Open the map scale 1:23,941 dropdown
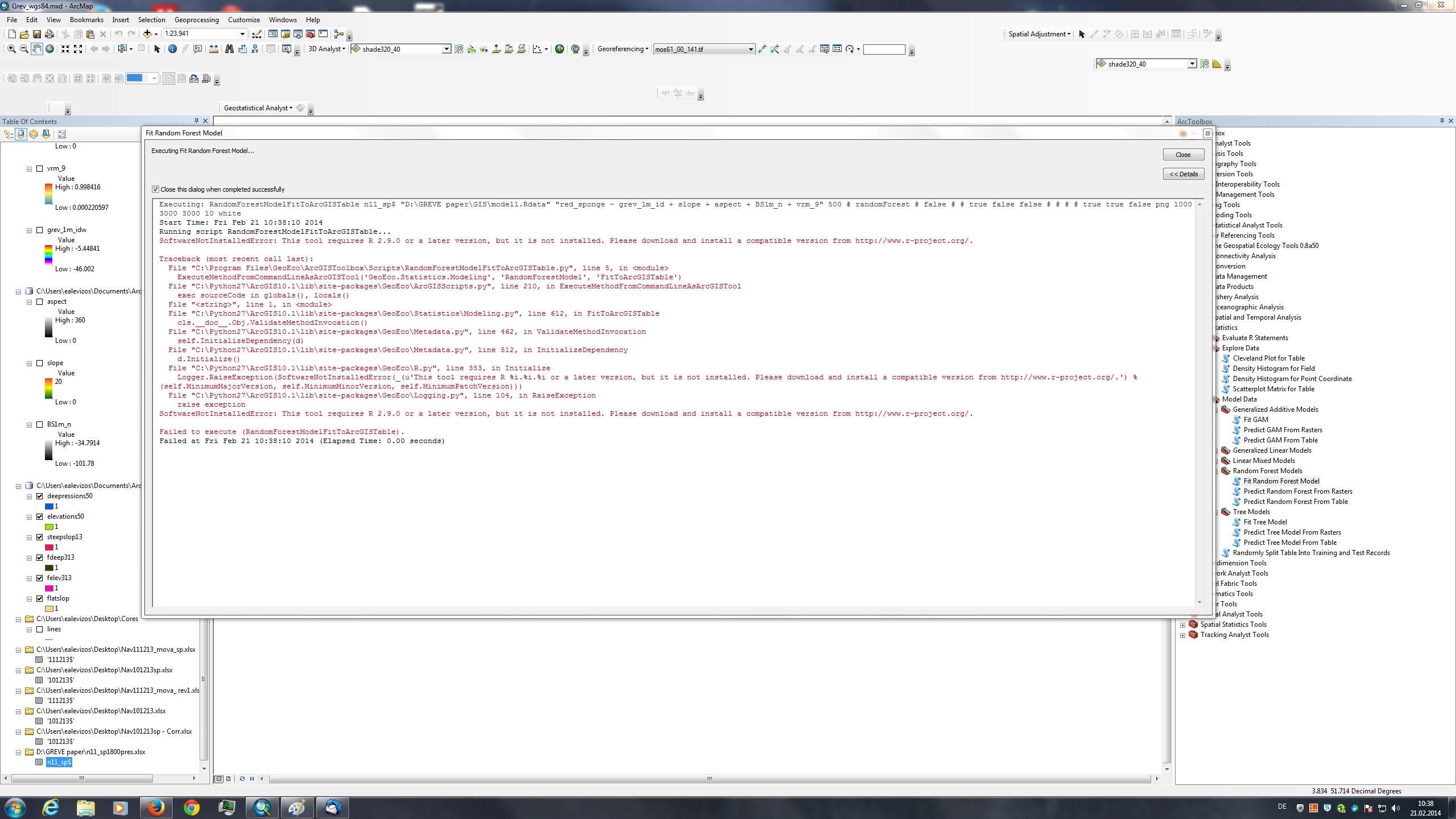Image resolution: width=1456 pixels, height=819 pixels. point(242,34)
